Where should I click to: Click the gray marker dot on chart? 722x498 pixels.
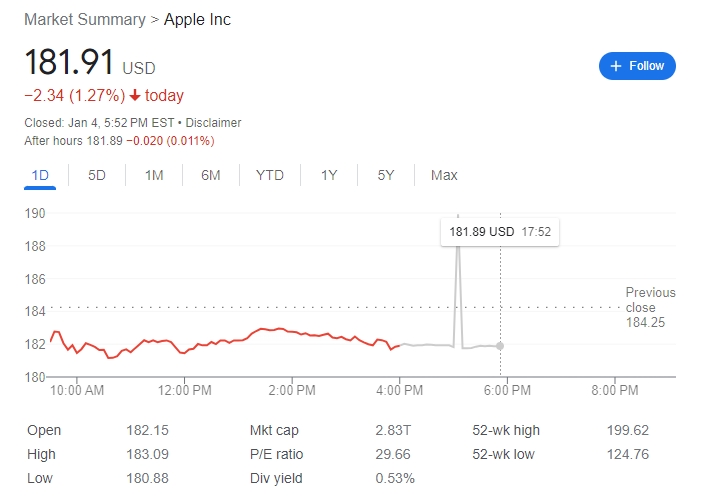[500, 346]
